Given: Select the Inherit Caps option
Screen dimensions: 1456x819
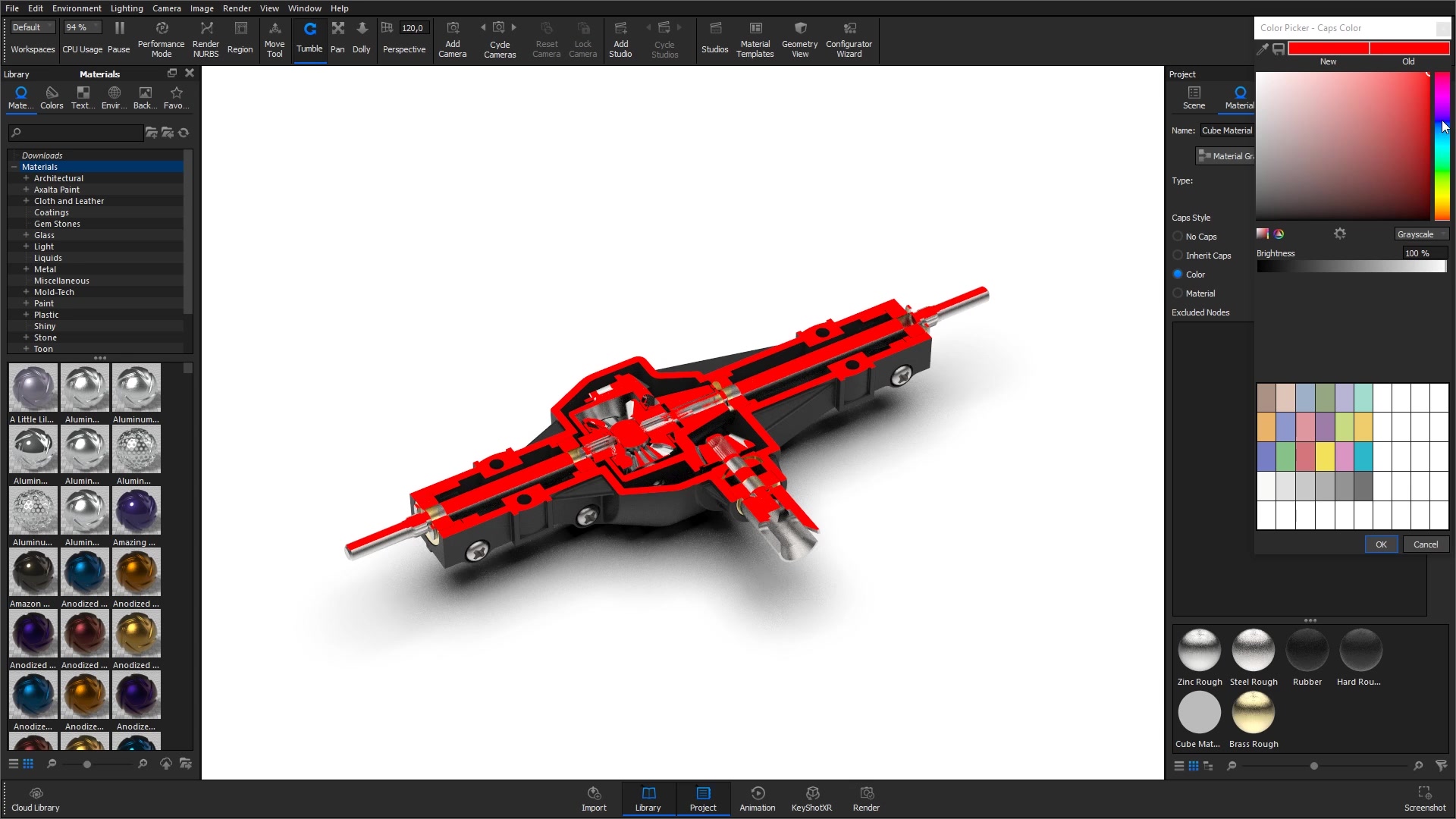Looking at the screenshot, I should pos(1178,256).
